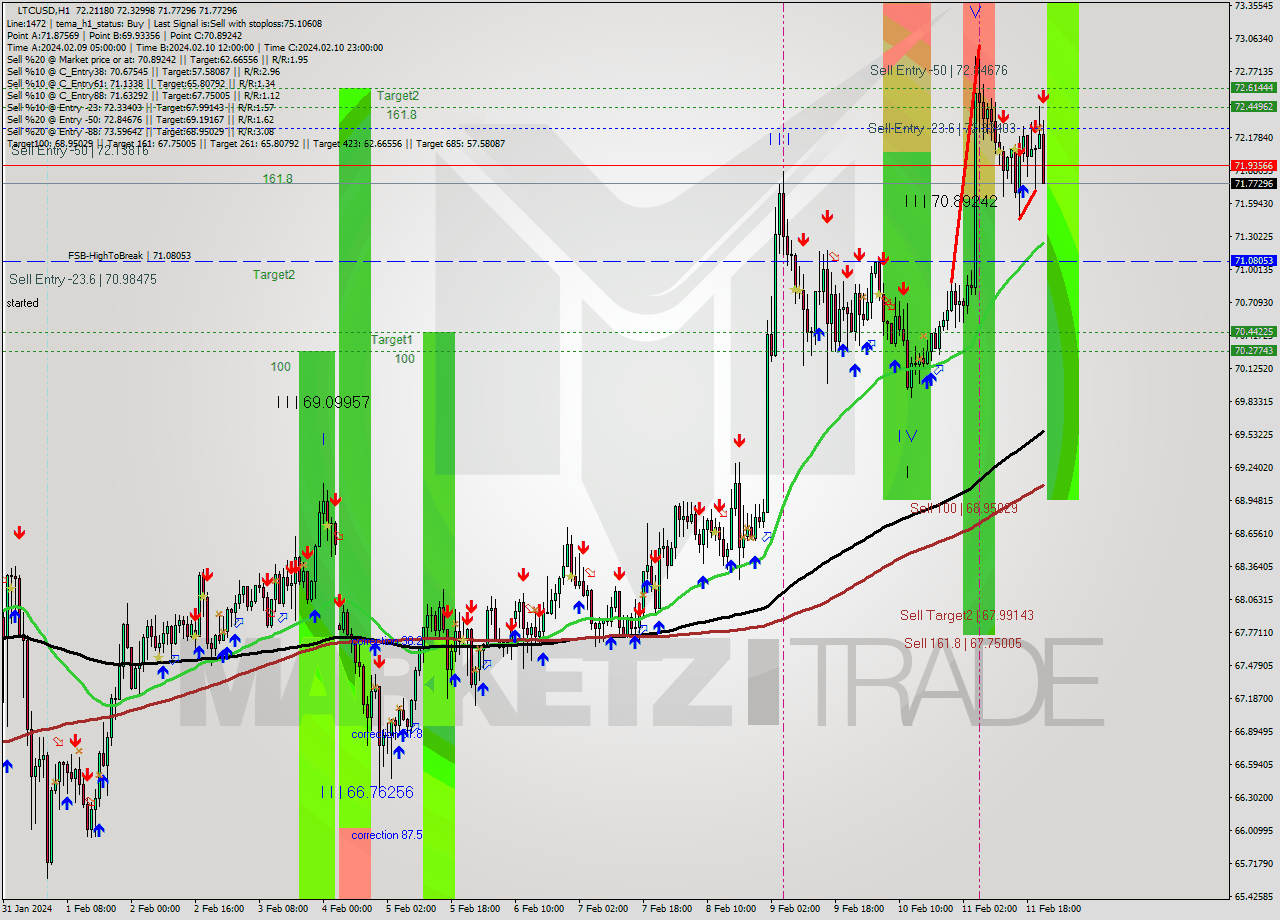
Task: Click the 'Sell Entry -50 | 72.94676' label
Action: (938, 70)
